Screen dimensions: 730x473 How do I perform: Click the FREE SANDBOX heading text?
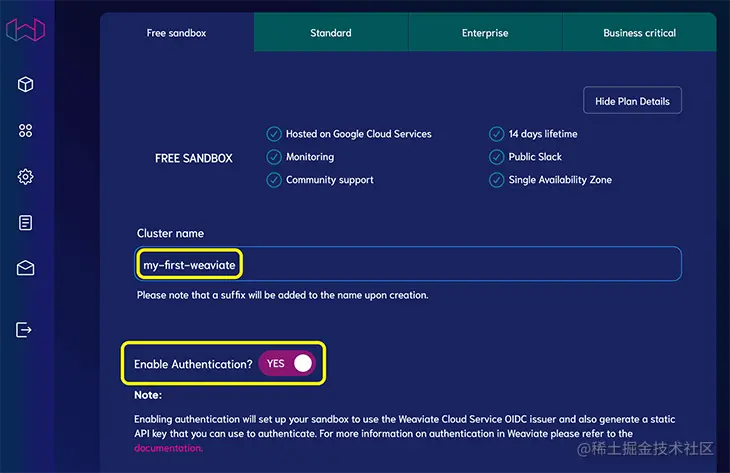tap(194, 158)
